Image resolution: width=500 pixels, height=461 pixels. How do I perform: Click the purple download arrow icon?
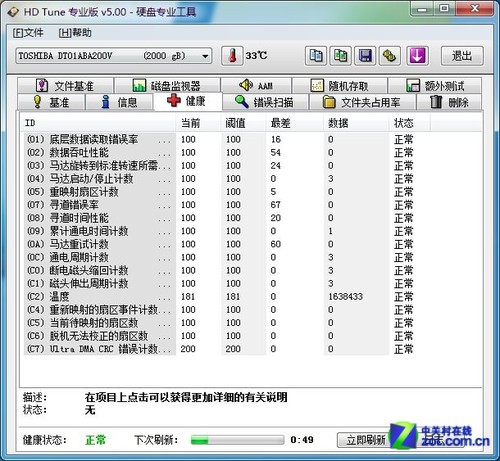[x=417, y=56]
